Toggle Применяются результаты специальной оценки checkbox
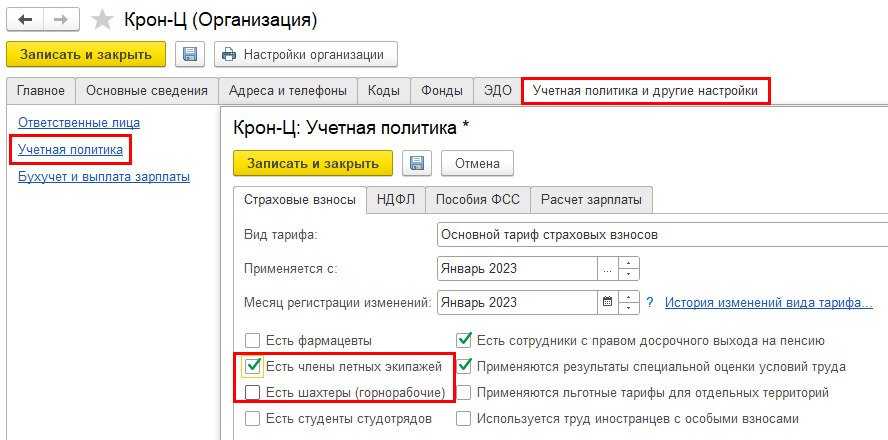 [465, 367]
